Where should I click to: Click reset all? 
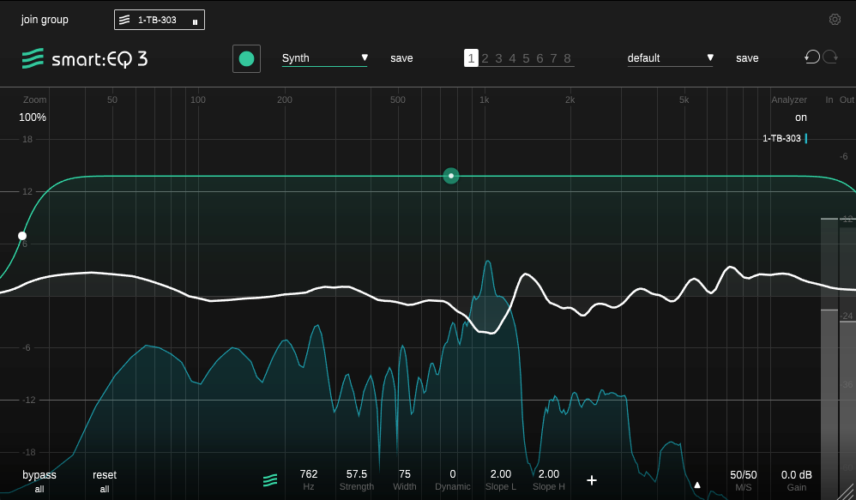104,481
